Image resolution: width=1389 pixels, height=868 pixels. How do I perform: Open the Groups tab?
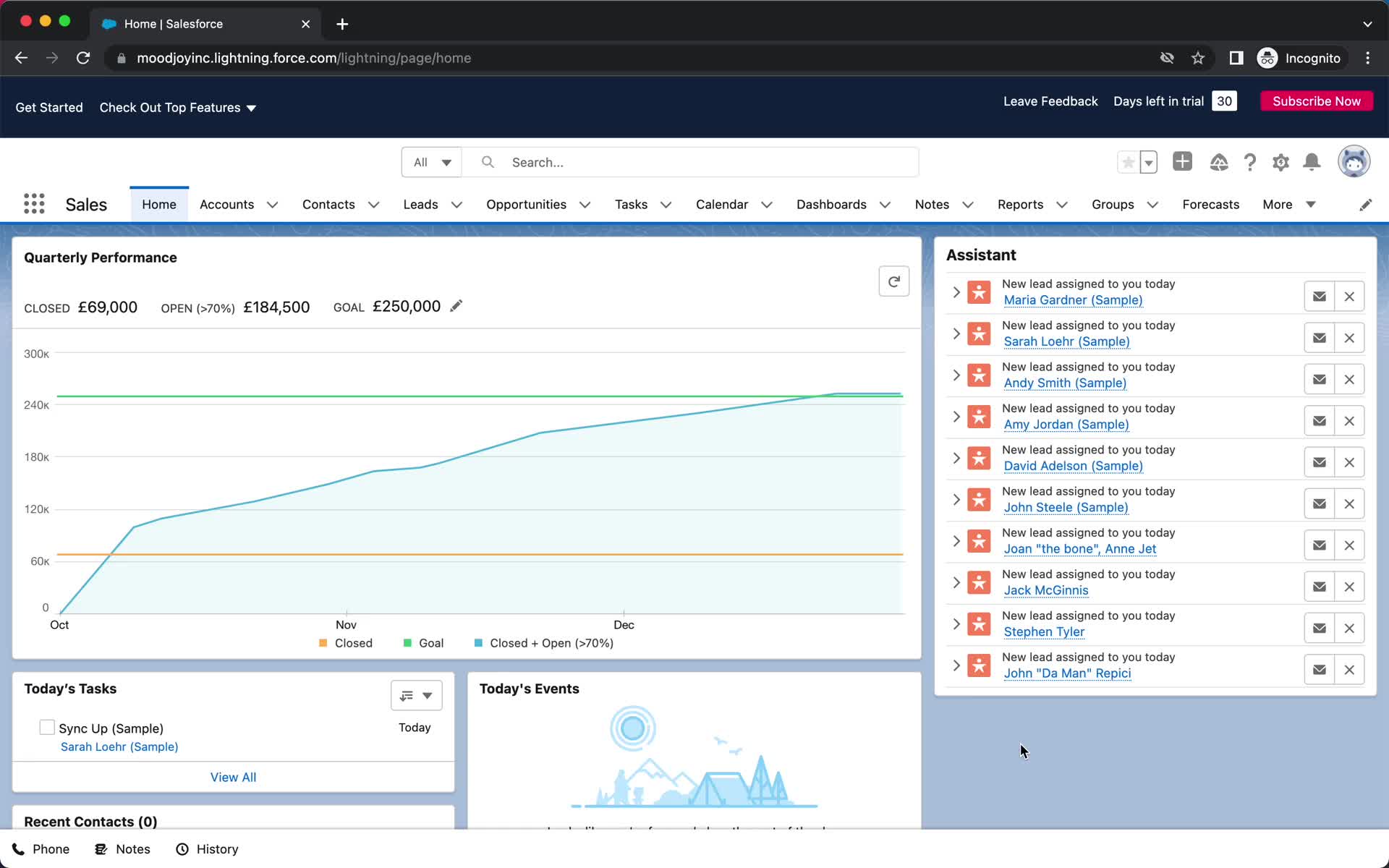click(1112, 205)
